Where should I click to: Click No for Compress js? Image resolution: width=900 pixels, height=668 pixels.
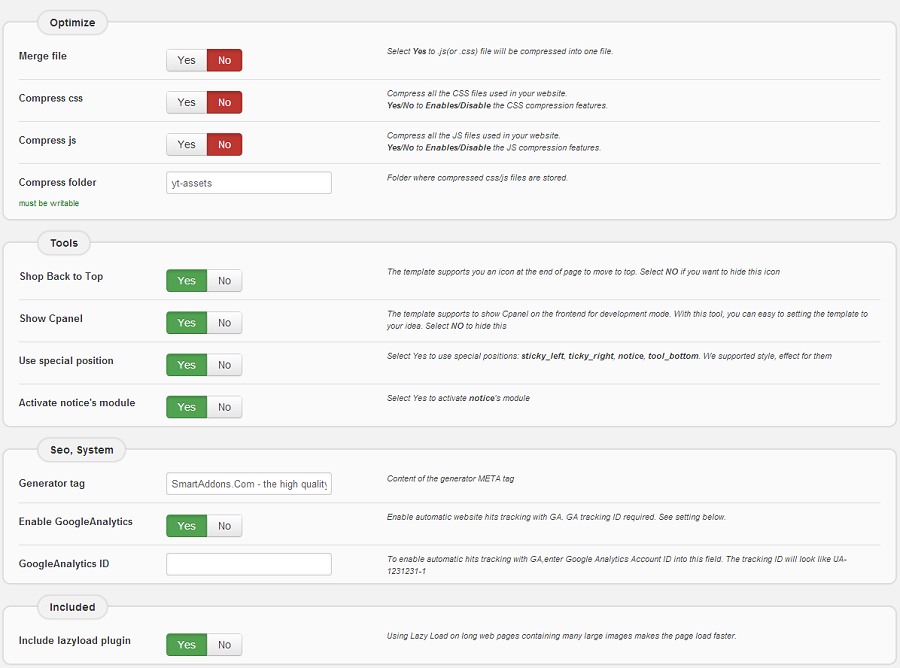(x=224, y=145)
